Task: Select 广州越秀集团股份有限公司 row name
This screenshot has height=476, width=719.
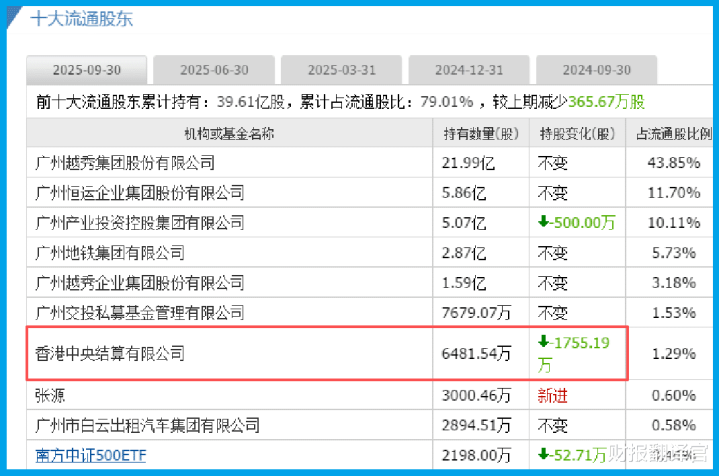Action: [x=125, y=163]
